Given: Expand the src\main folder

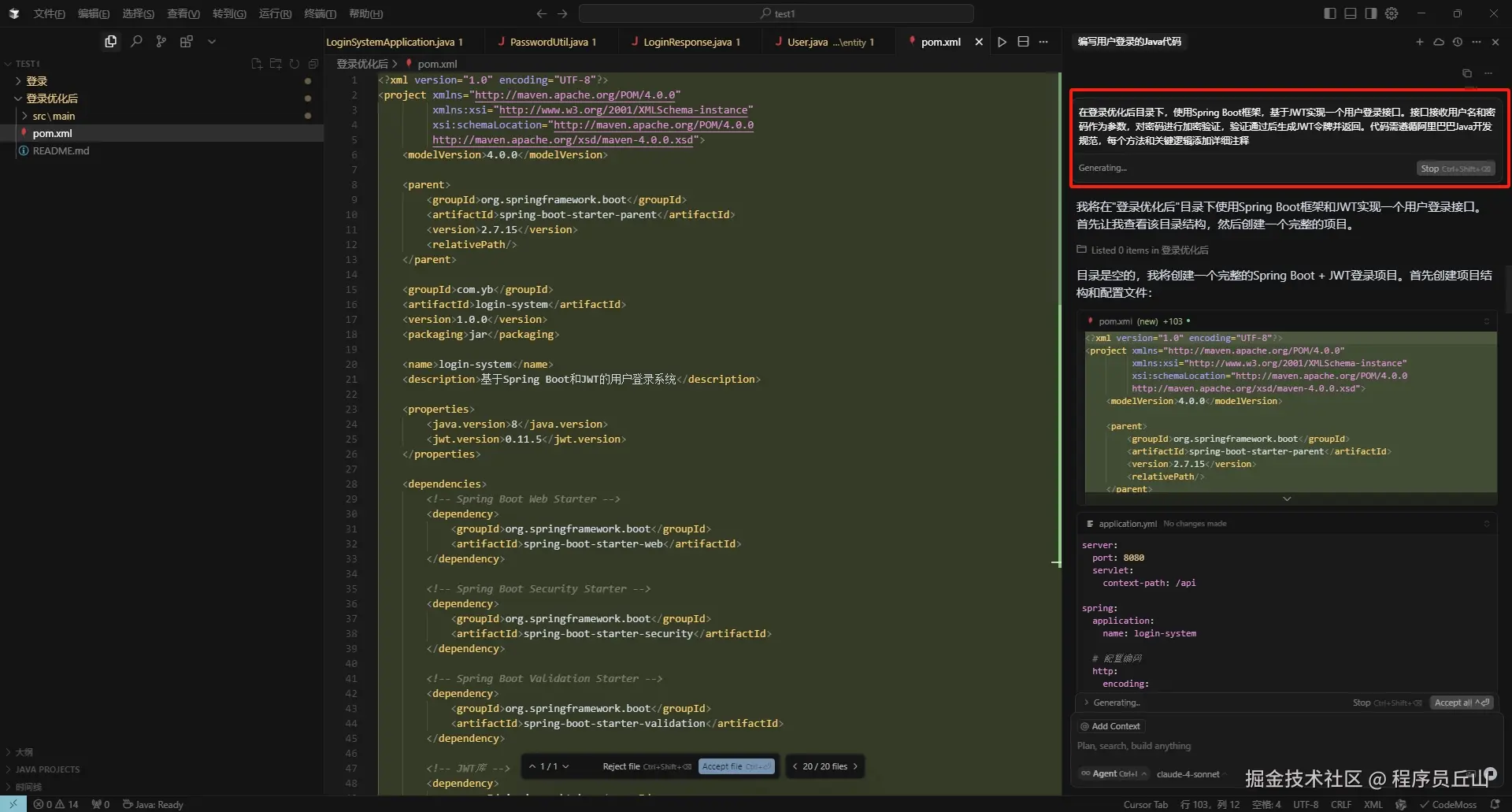Looking at the screenshot, I should pos(54,116).
